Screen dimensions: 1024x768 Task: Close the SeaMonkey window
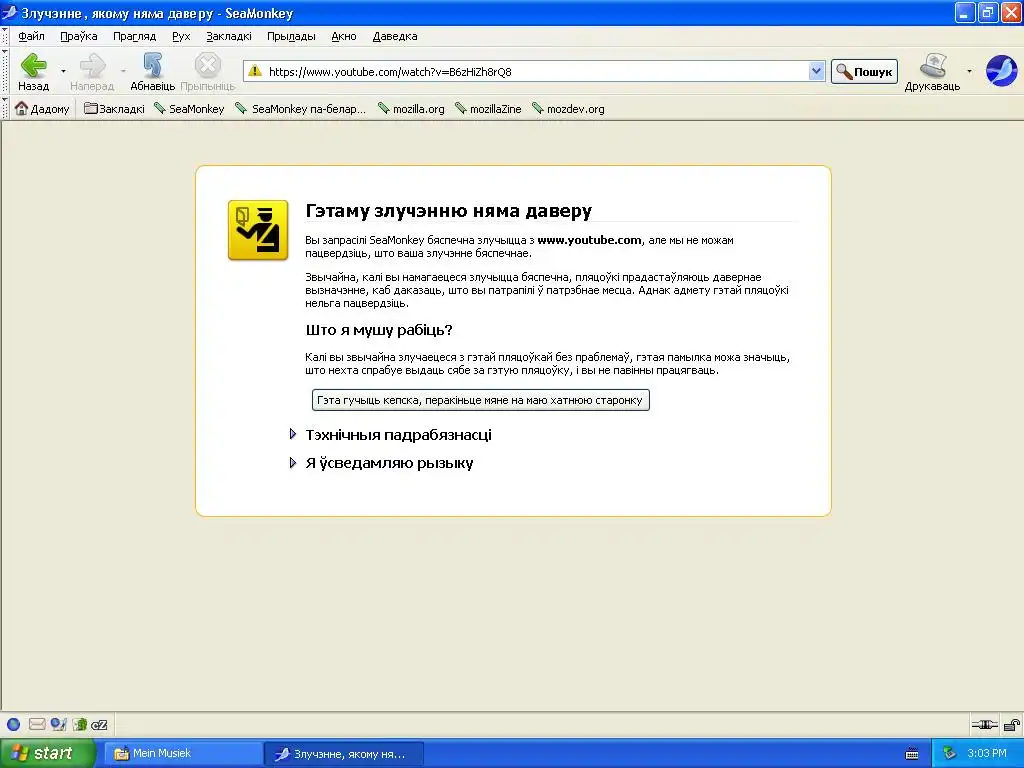pos(1011,12)
